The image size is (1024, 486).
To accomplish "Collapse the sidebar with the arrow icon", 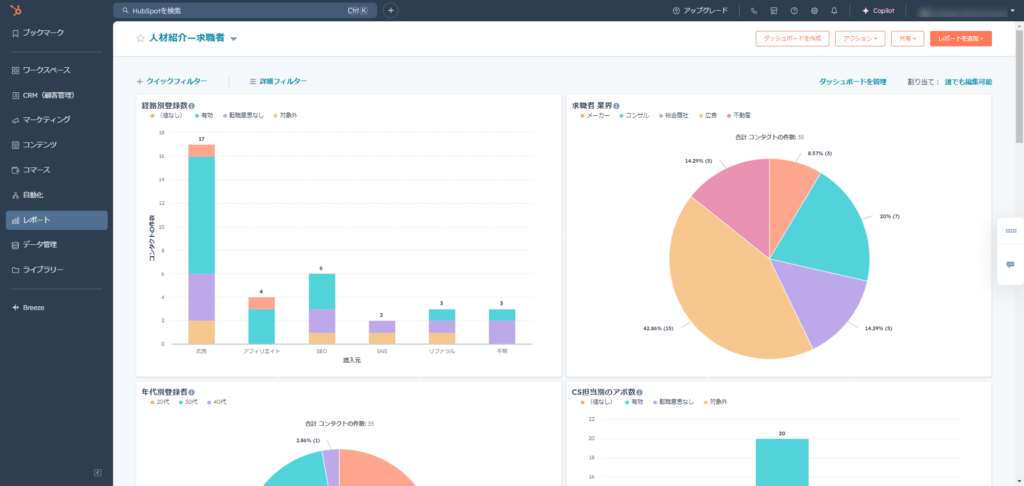I will pyautogui.click(x=98, y=472).
